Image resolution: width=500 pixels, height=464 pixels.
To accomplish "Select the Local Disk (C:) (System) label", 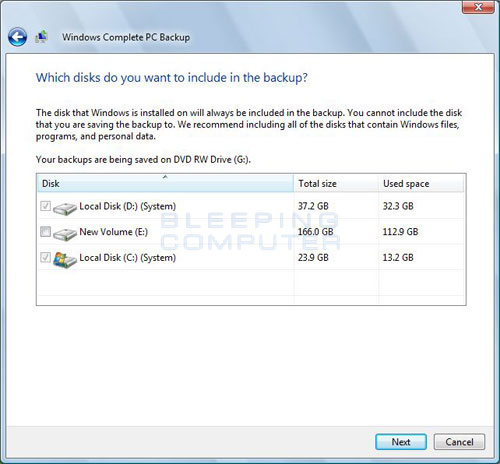I will point(127,257).
